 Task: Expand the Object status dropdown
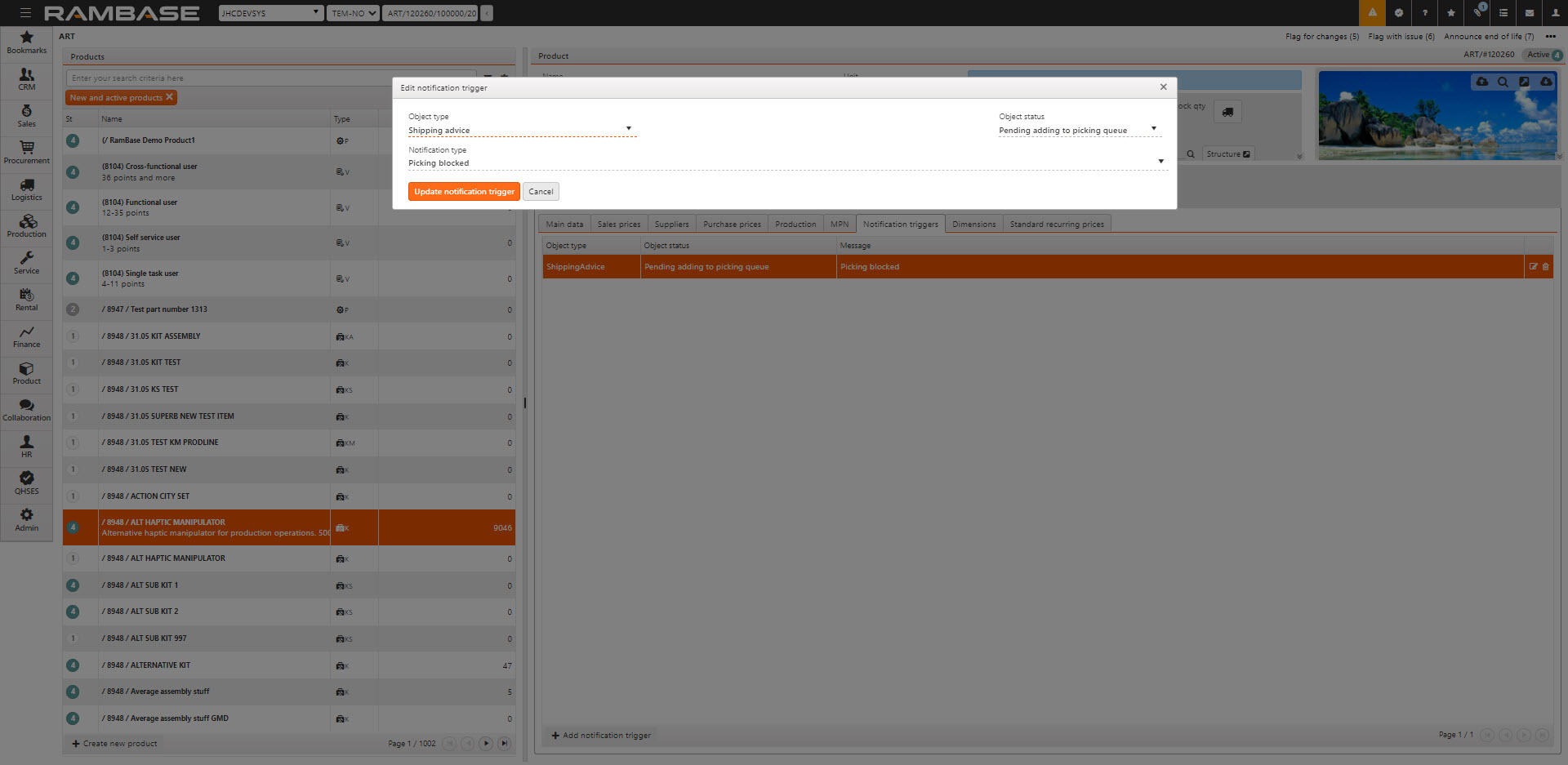coord(1153,129)
